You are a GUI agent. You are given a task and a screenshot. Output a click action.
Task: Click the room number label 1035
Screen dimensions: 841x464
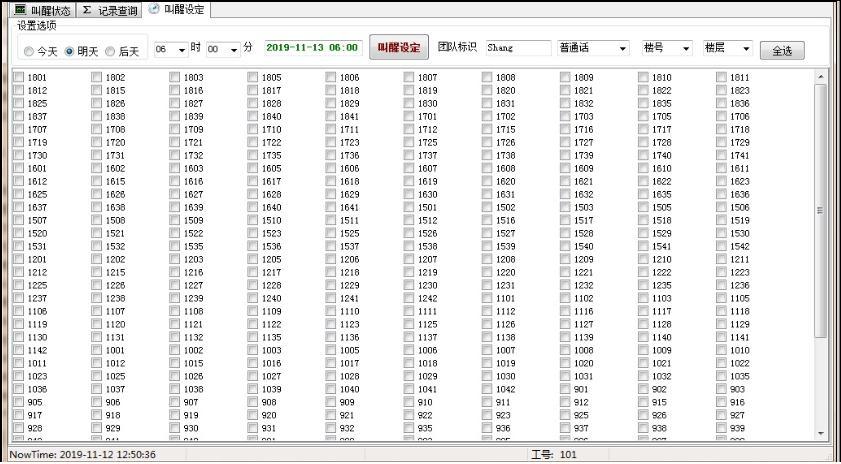point(740,376)
